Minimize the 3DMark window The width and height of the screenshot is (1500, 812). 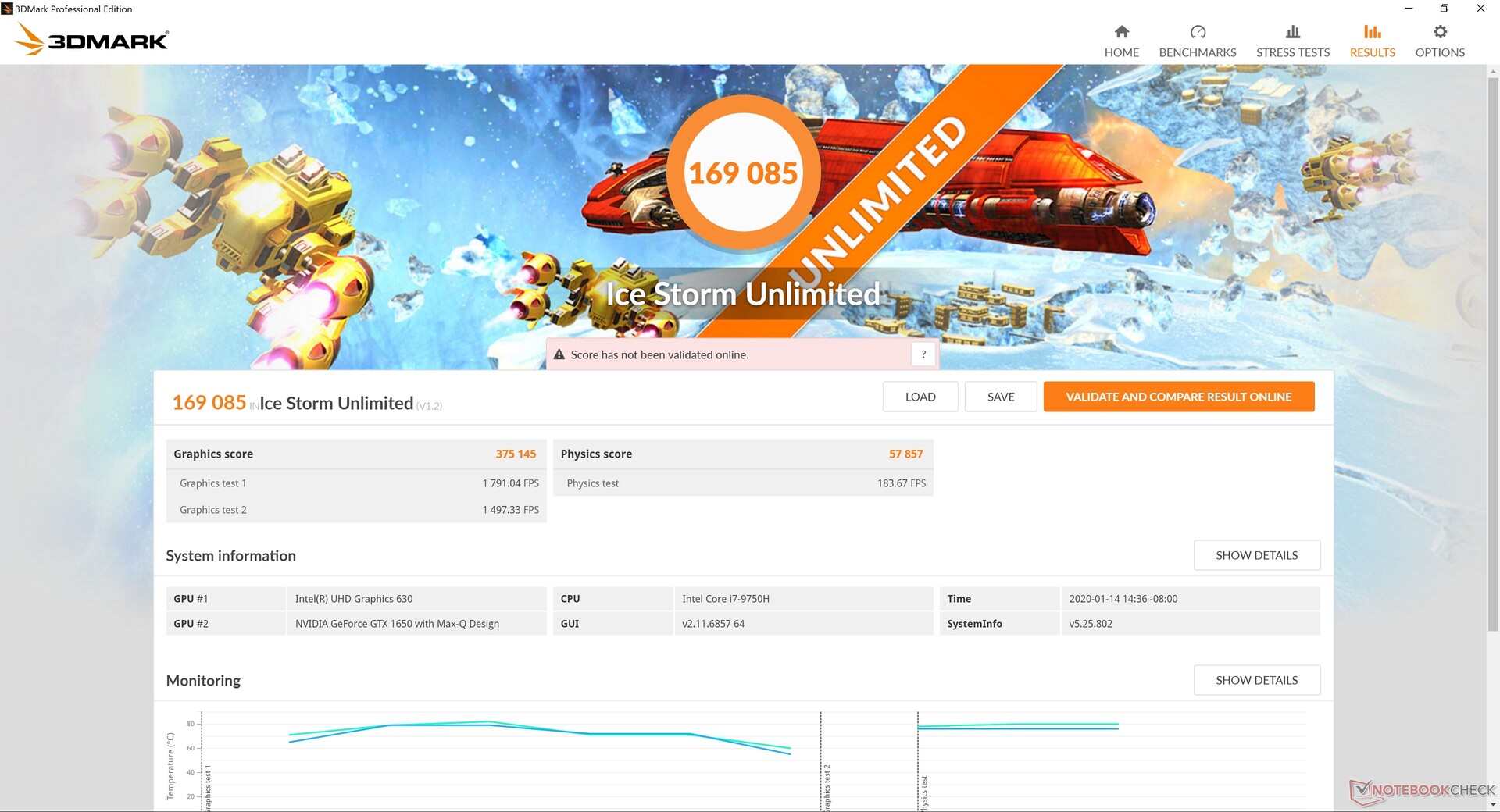click(x=1409, y=9)
